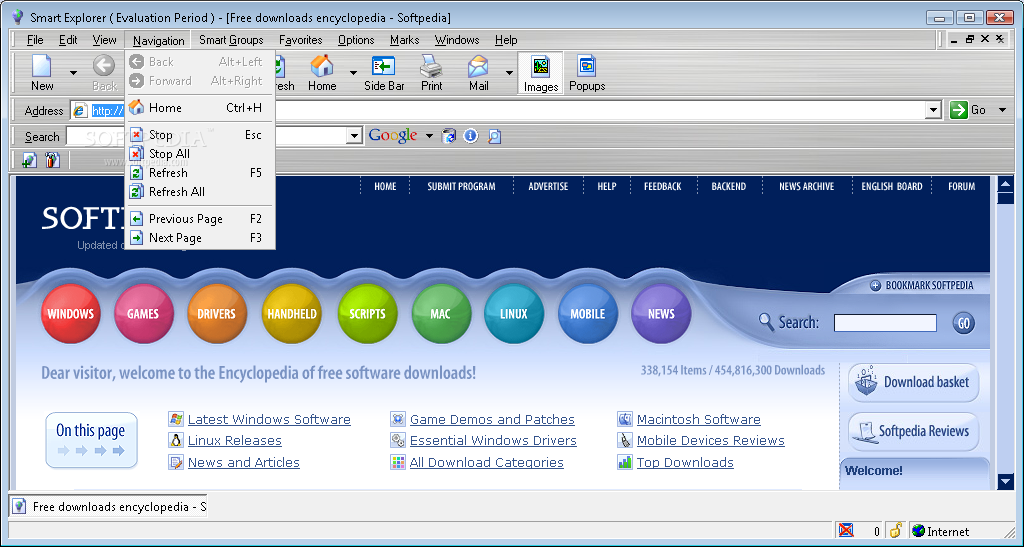The height and width of the screenshot is (547, 1024).
Task: Click the yellow HANDHELD category ball
Action: pos(292,314)
